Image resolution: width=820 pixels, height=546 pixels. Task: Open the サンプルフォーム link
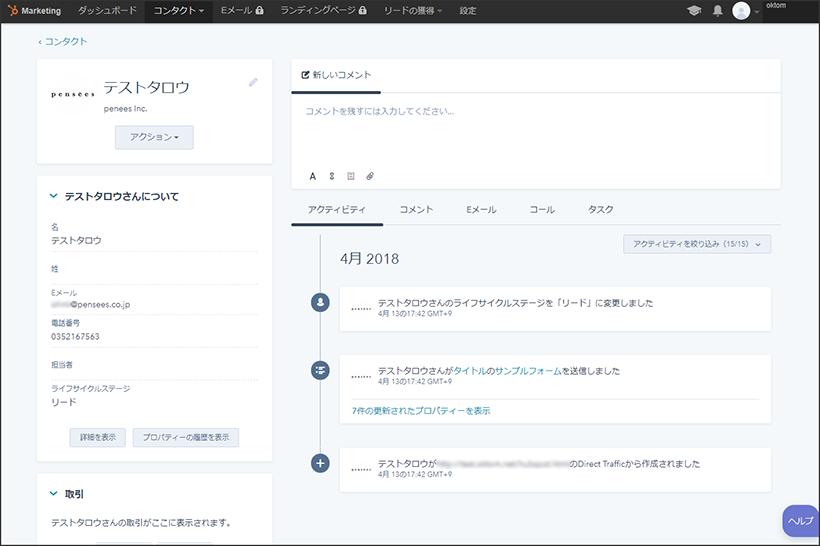(528, 371)
